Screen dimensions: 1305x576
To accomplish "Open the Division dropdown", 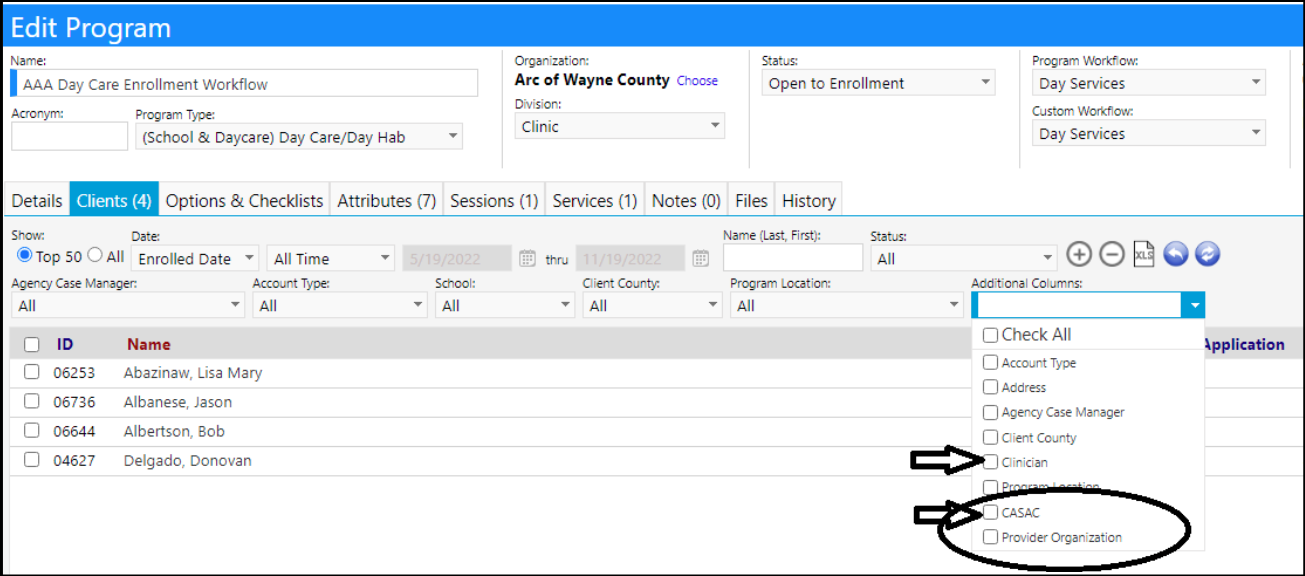I will pos(620,126).
